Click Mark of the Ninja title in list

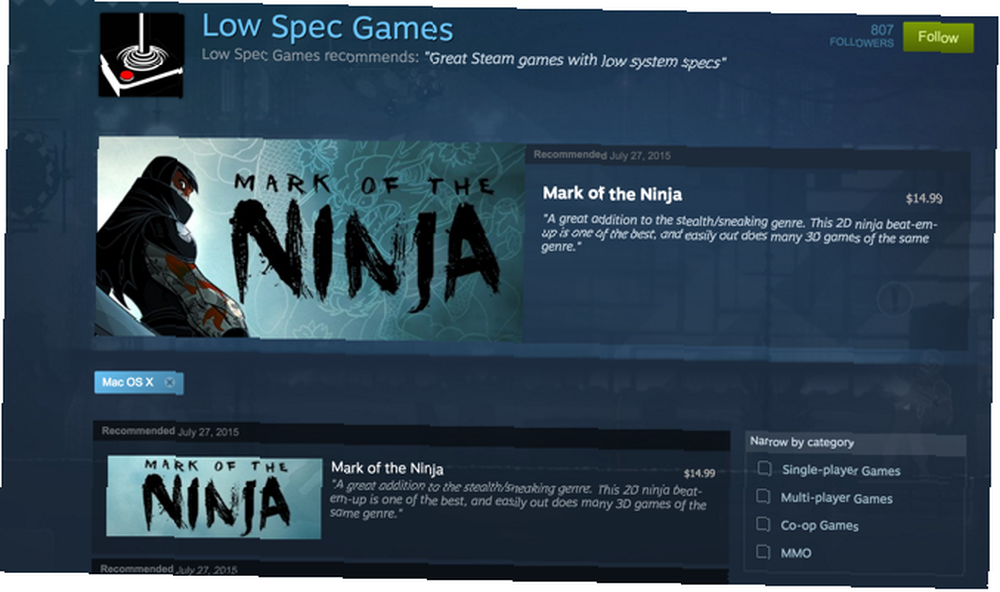[387, 468]
